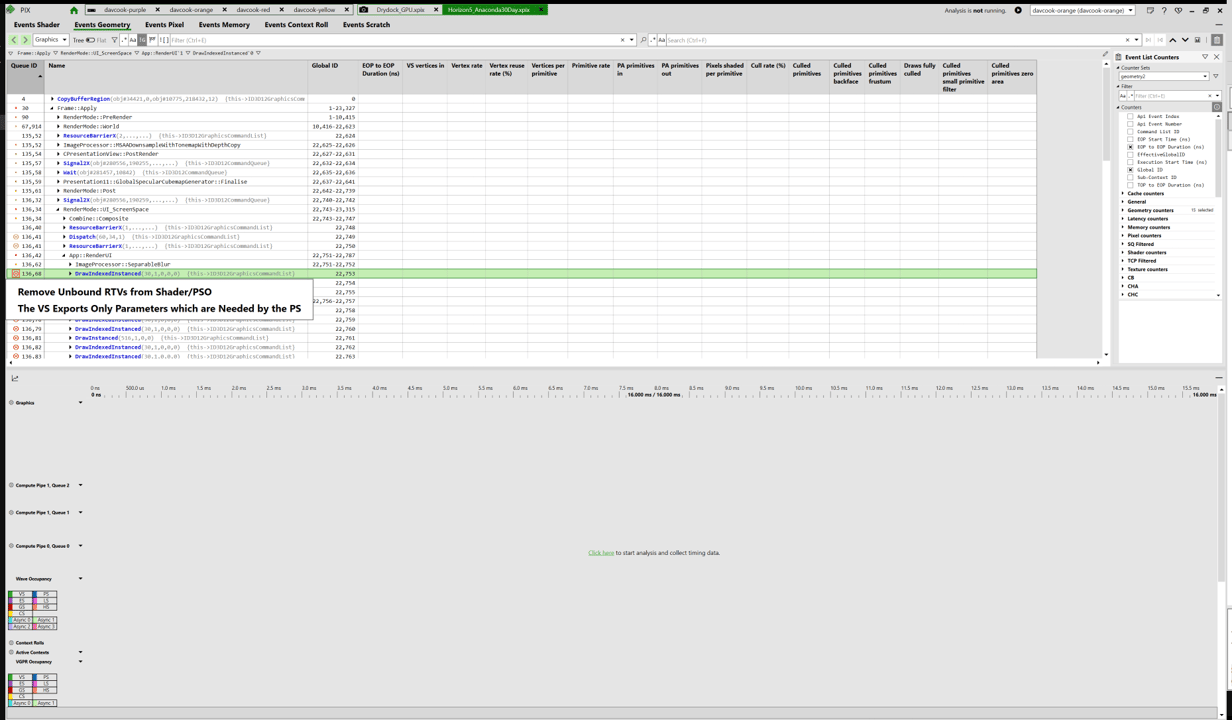Image resolution: width=1232 pixels, height=720 pixels.
Task: Switch to Events Pixel tab
Action: coord(164,25)
